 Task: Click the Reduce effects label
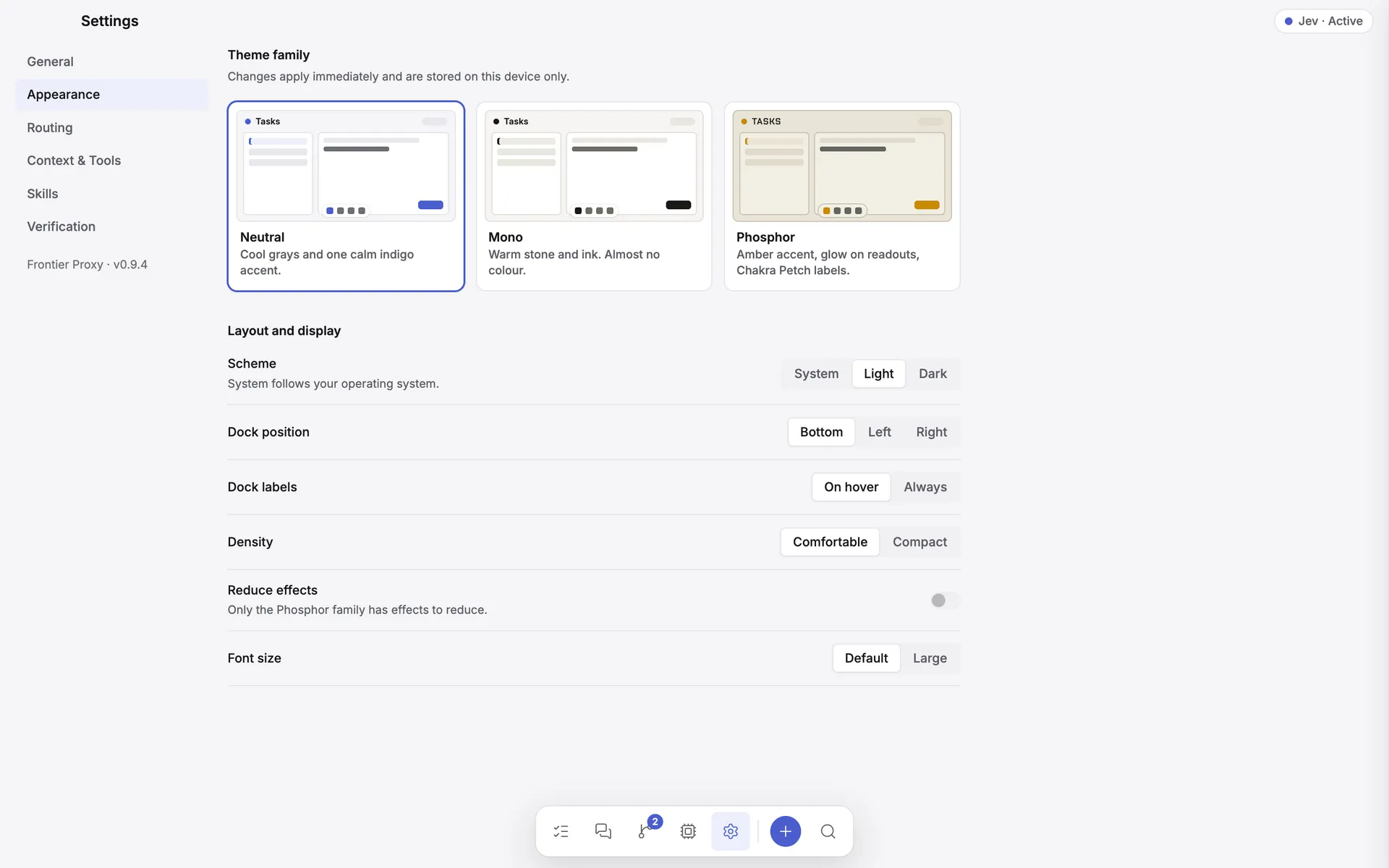[272, 590]
